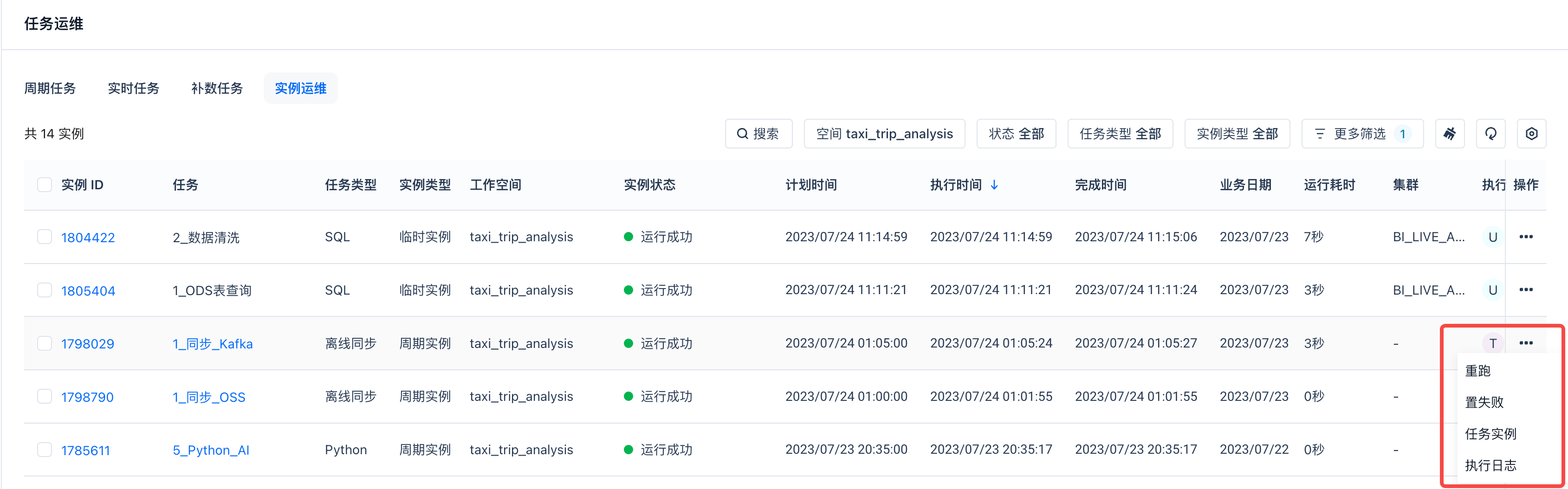Open the 更多筛选 filter panel
Screen dimensions: 1568x489
[1361, 134]
